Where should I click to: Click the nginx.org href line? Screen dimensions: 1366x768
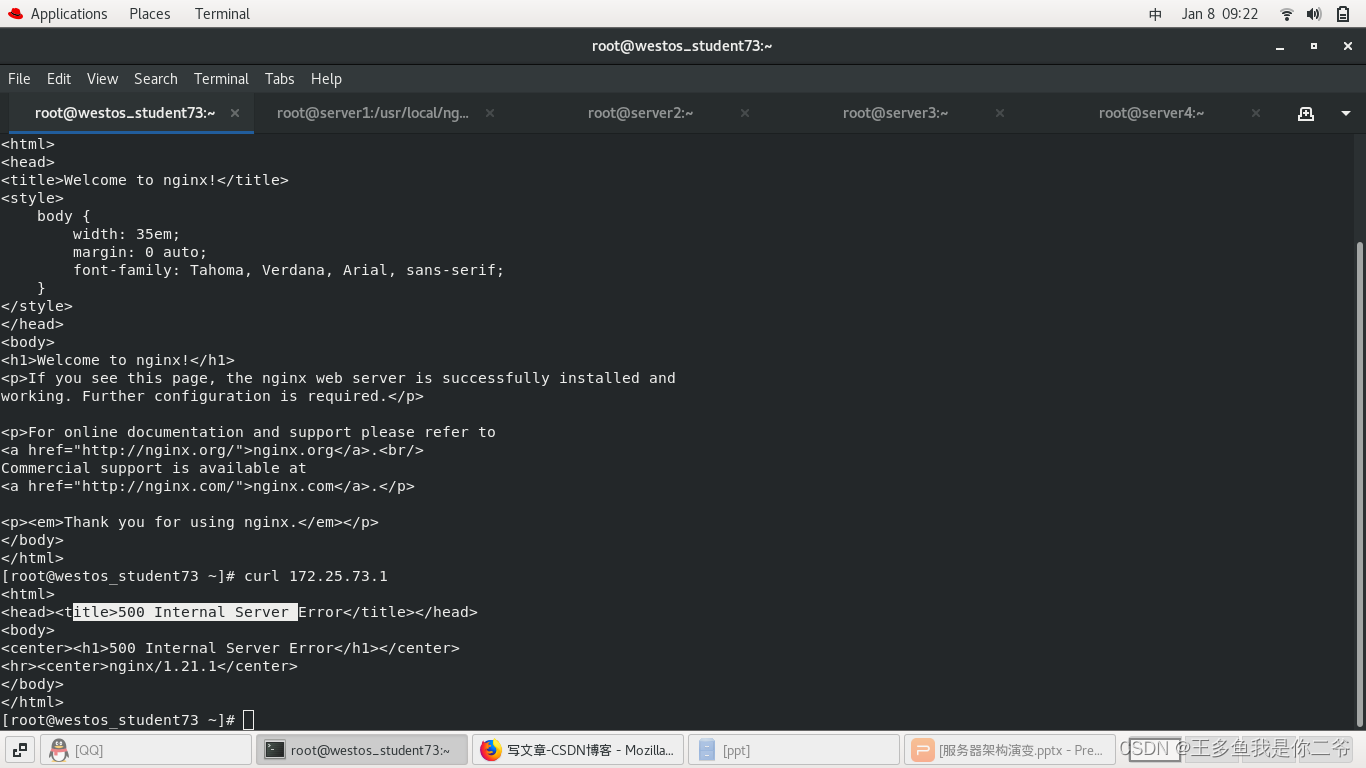[212, 450]
